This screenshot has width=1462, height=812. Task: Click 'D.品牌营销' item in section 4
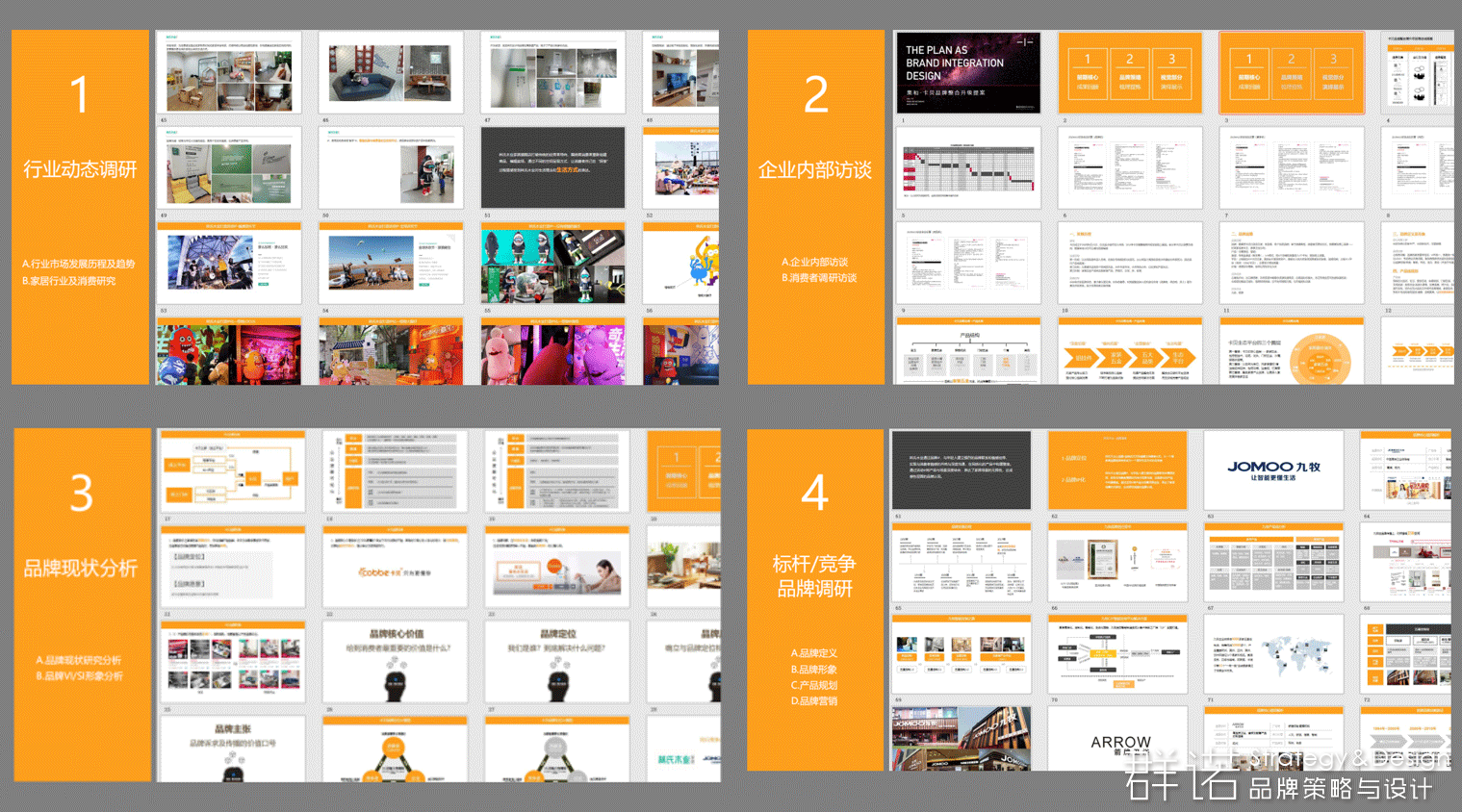pyautogui.click(x=814, y=701)
